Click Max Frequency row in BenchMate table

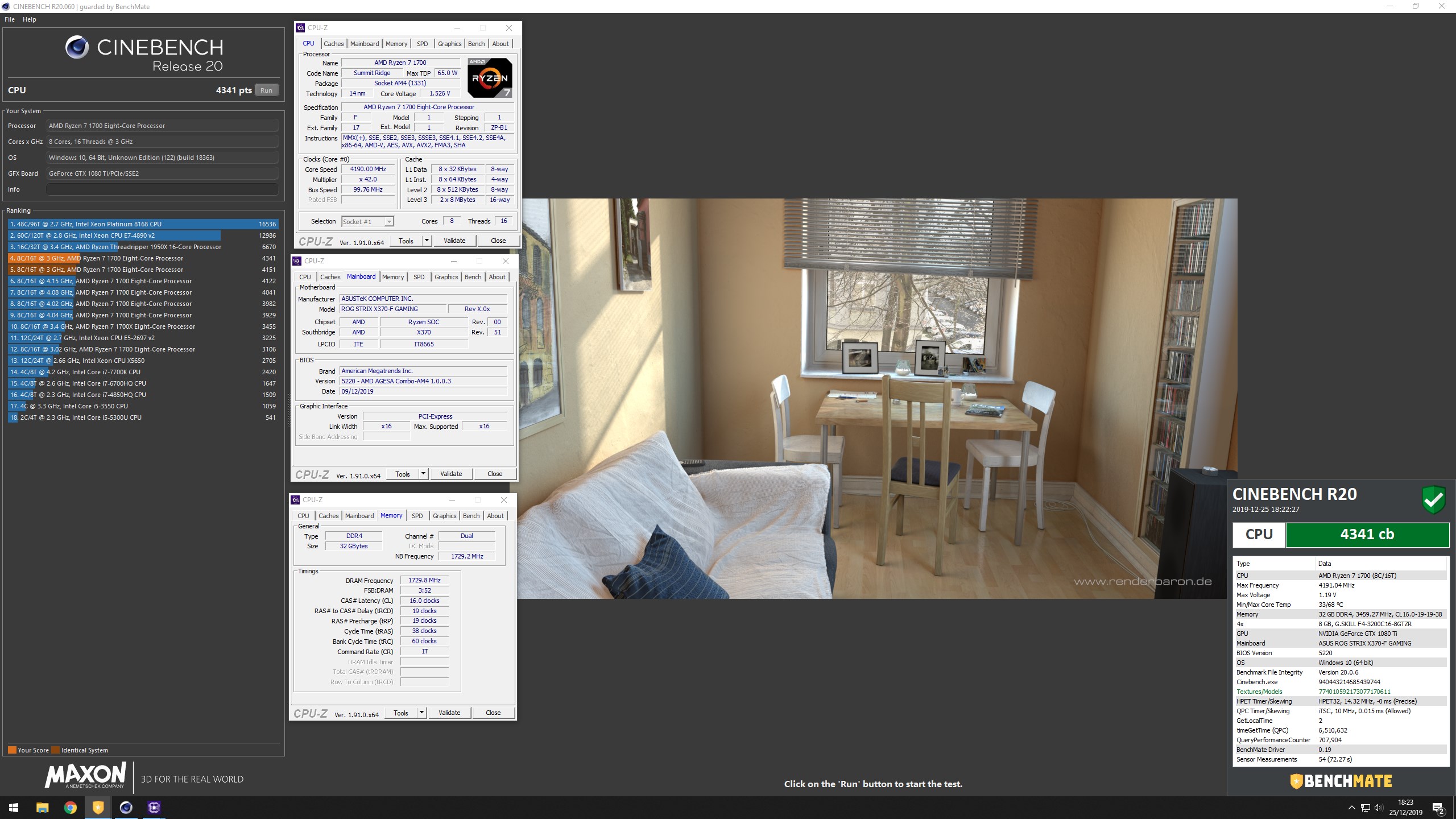click(1340, 585)
